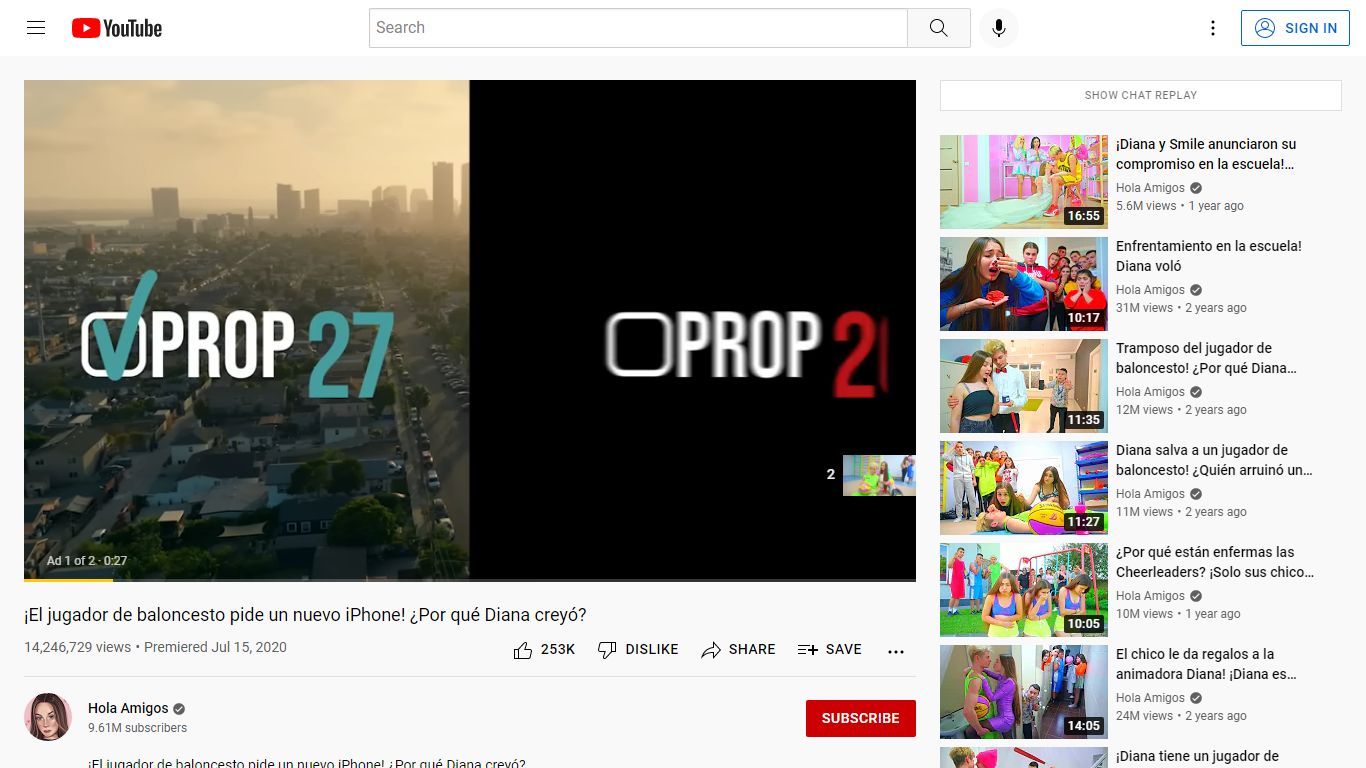Viewport: 1366px width, 768px height.
Task: Click the '14,246,729 views' text
Action: tap(77, 647)
